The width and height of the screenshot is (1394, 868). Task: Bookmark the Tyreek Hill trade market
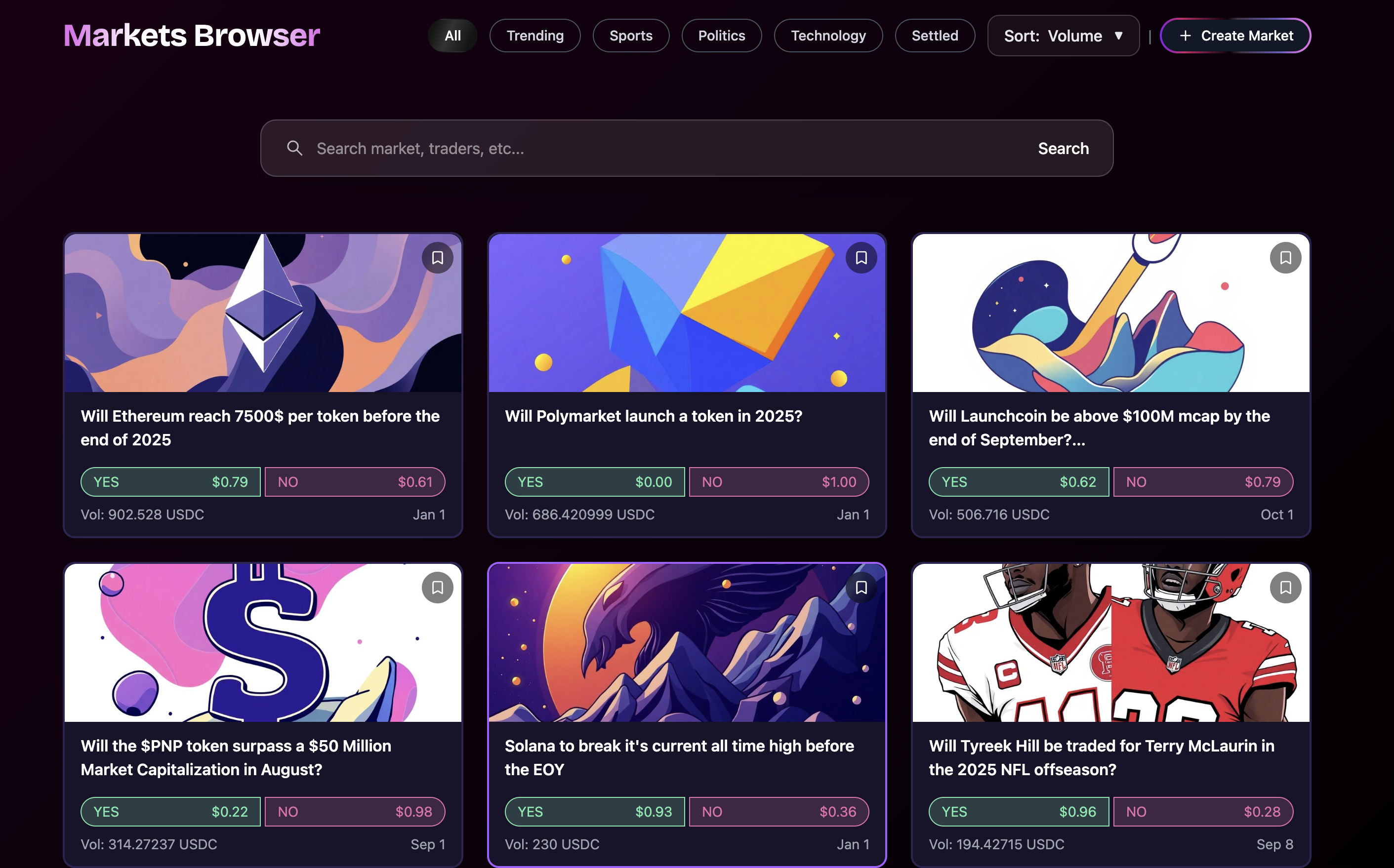(x=1285, y=587)
